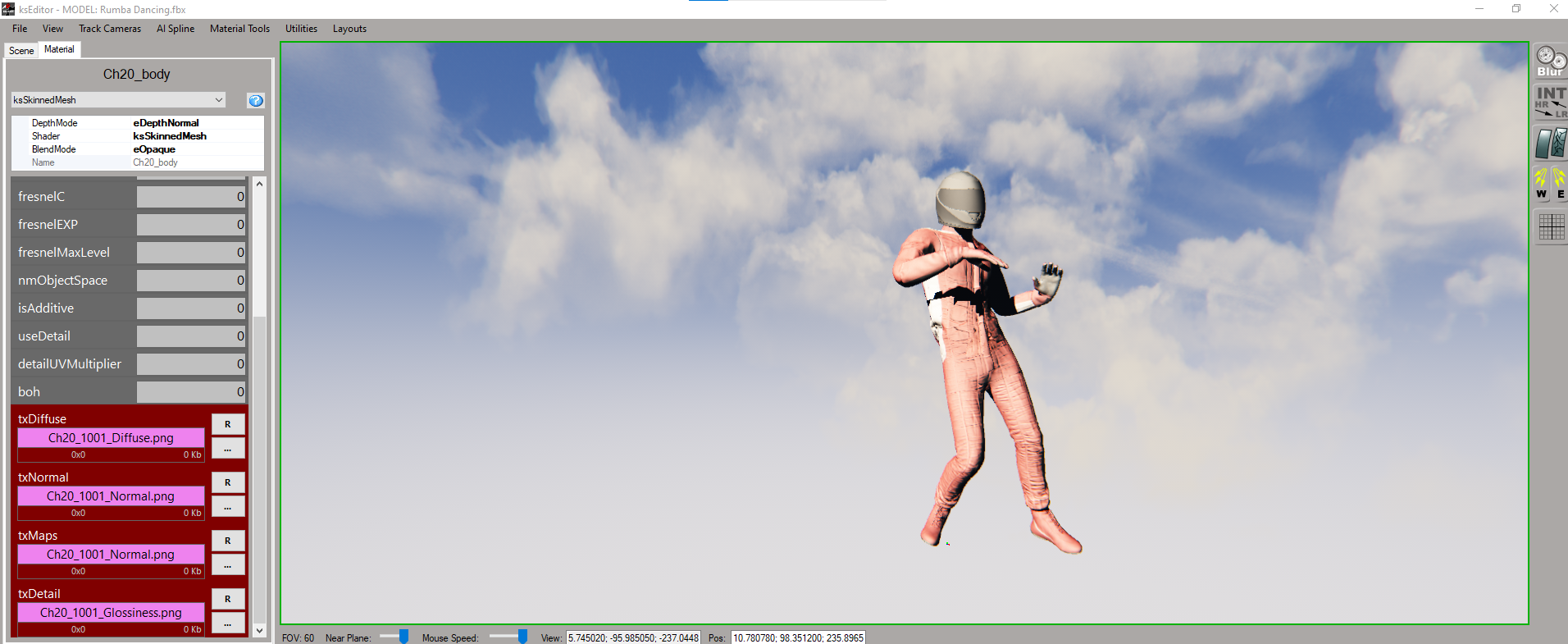Click the browse (...) button for txNormal

(228, 506)
